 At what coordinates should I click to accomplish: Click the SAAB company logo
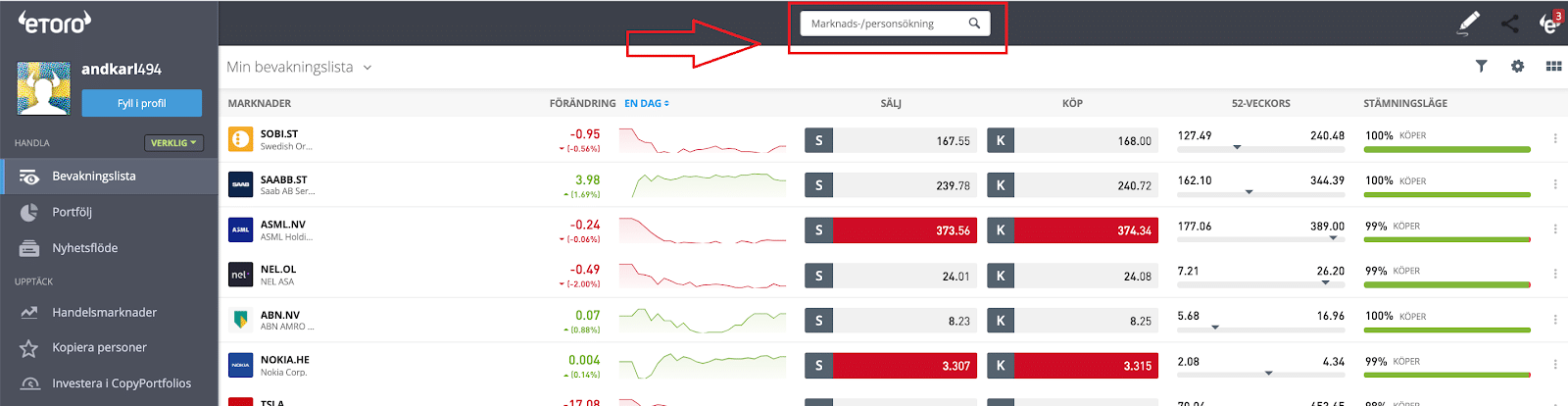tap(241, 184)
